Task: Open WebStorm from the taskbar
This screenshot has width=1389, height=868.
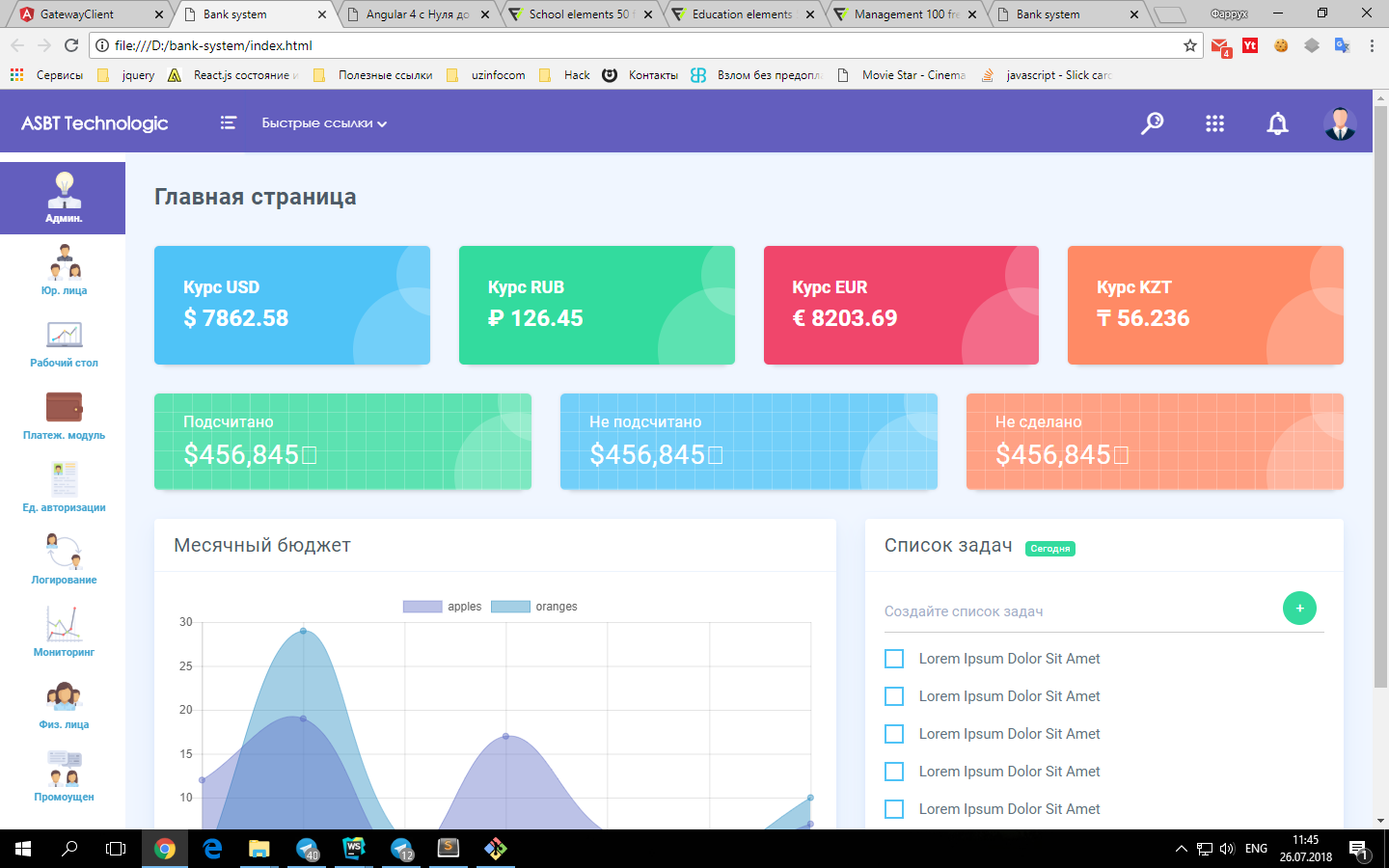Action: point(354,849)
